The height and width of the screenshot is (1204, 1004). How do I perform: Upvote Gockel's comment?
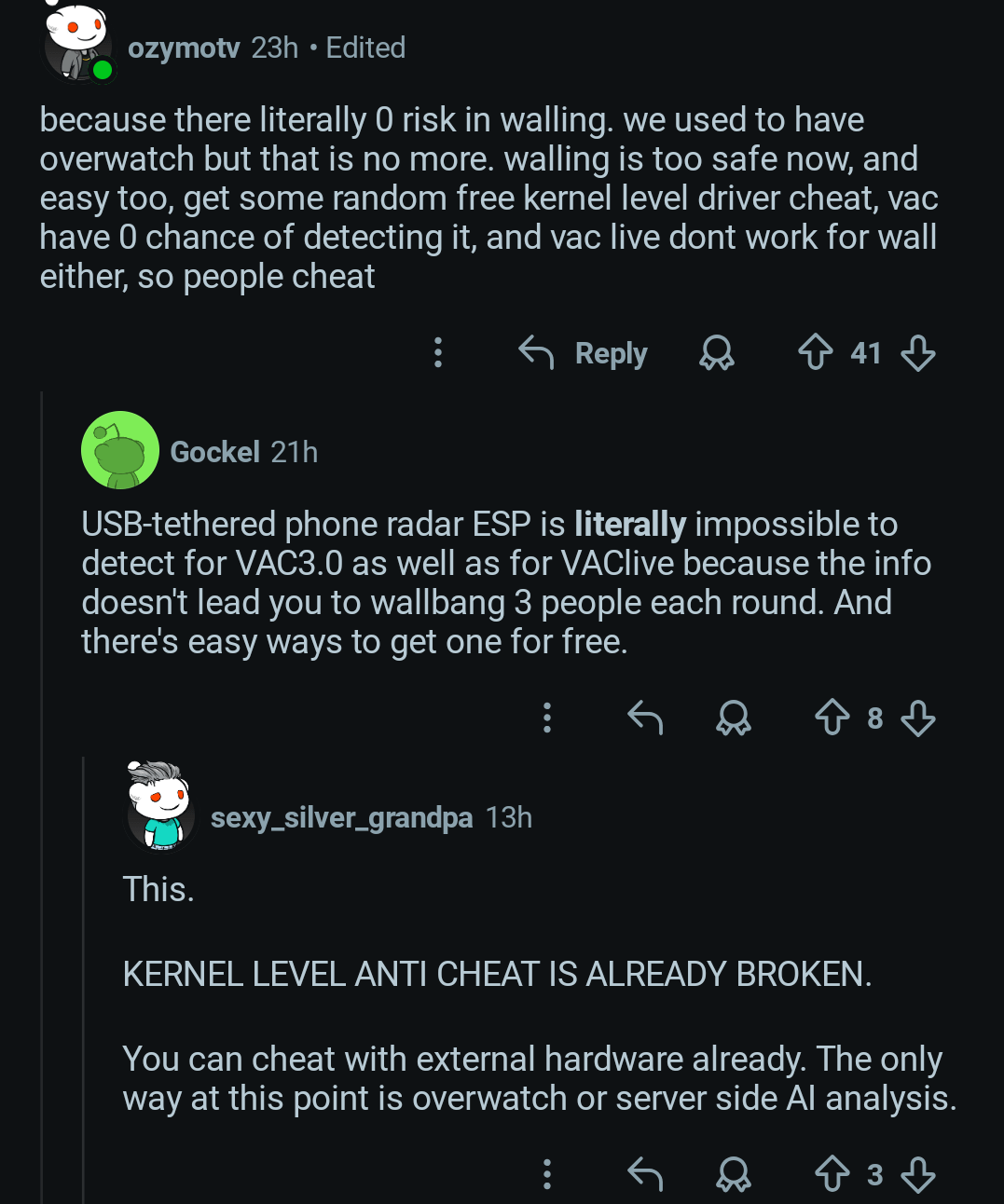(x=832, y=718)
